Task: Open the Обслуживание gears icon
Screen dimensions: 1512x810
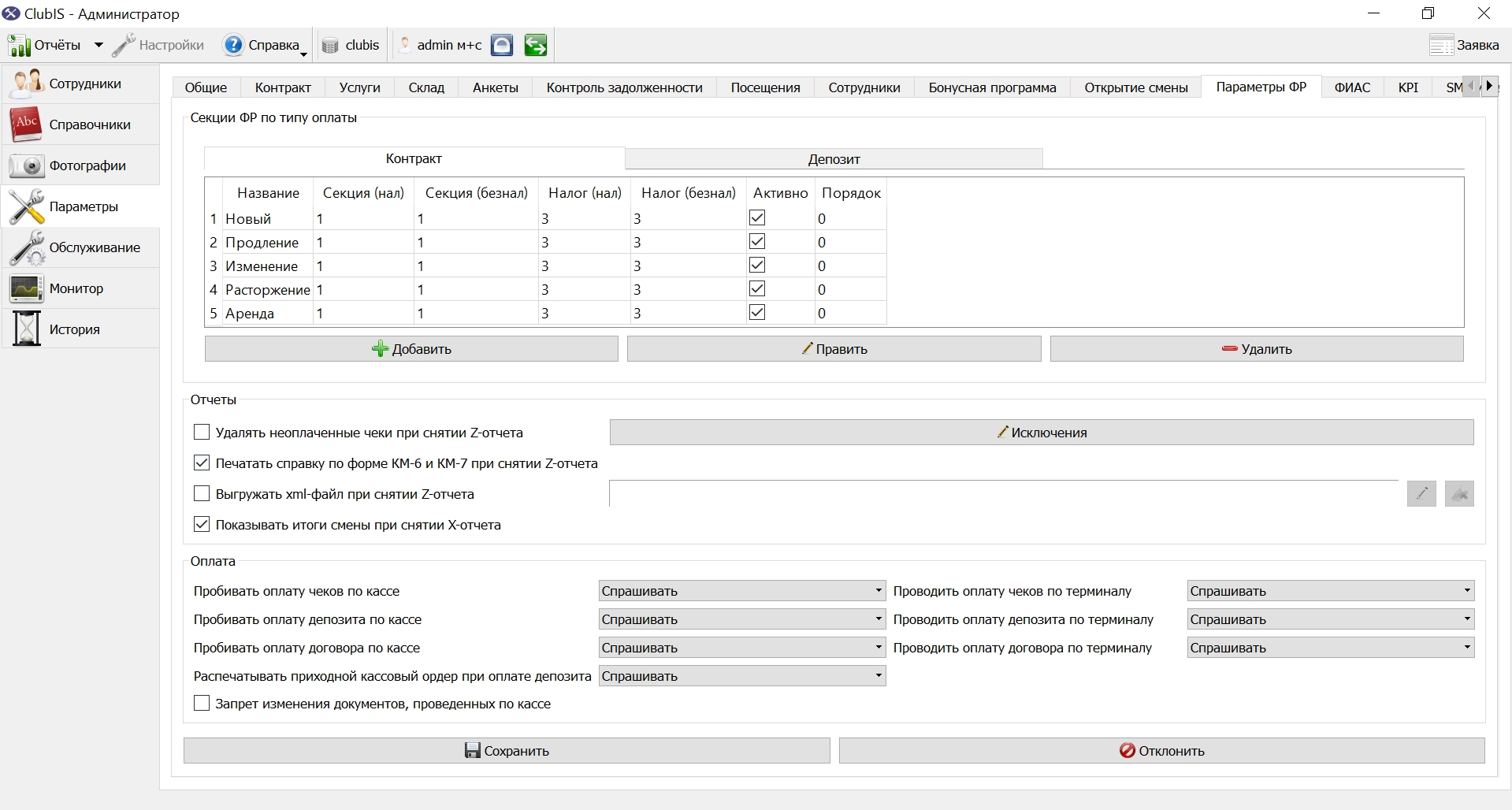Action: pos(27,247)
